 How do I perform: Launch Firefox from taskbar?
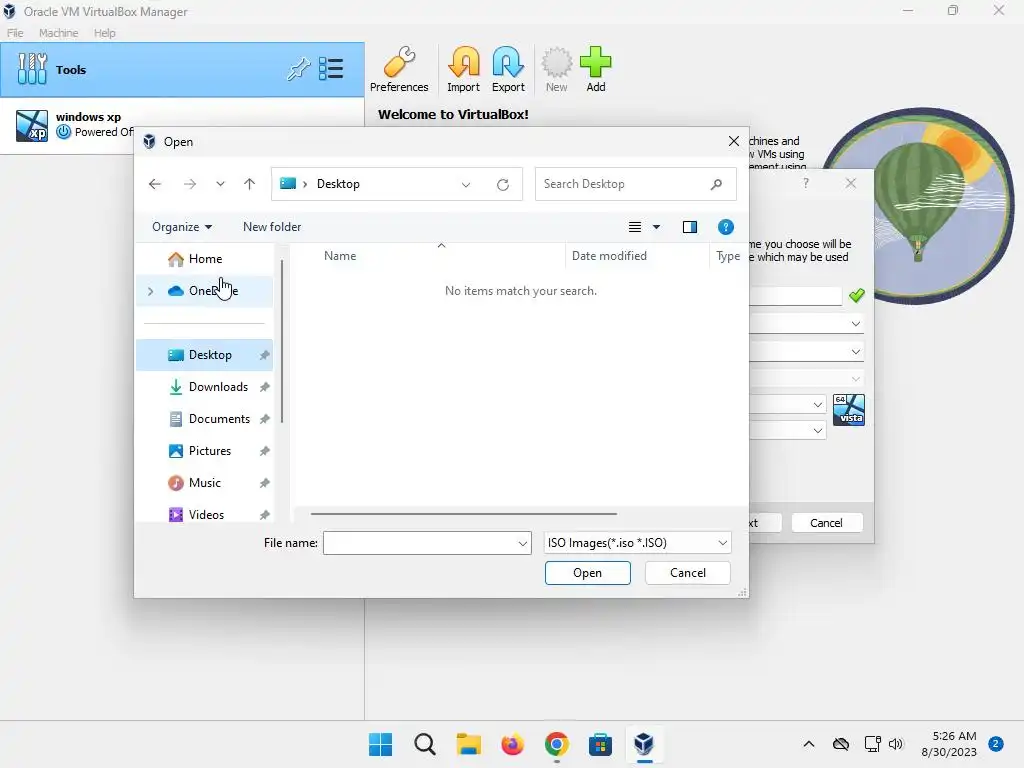click(512, 744)
